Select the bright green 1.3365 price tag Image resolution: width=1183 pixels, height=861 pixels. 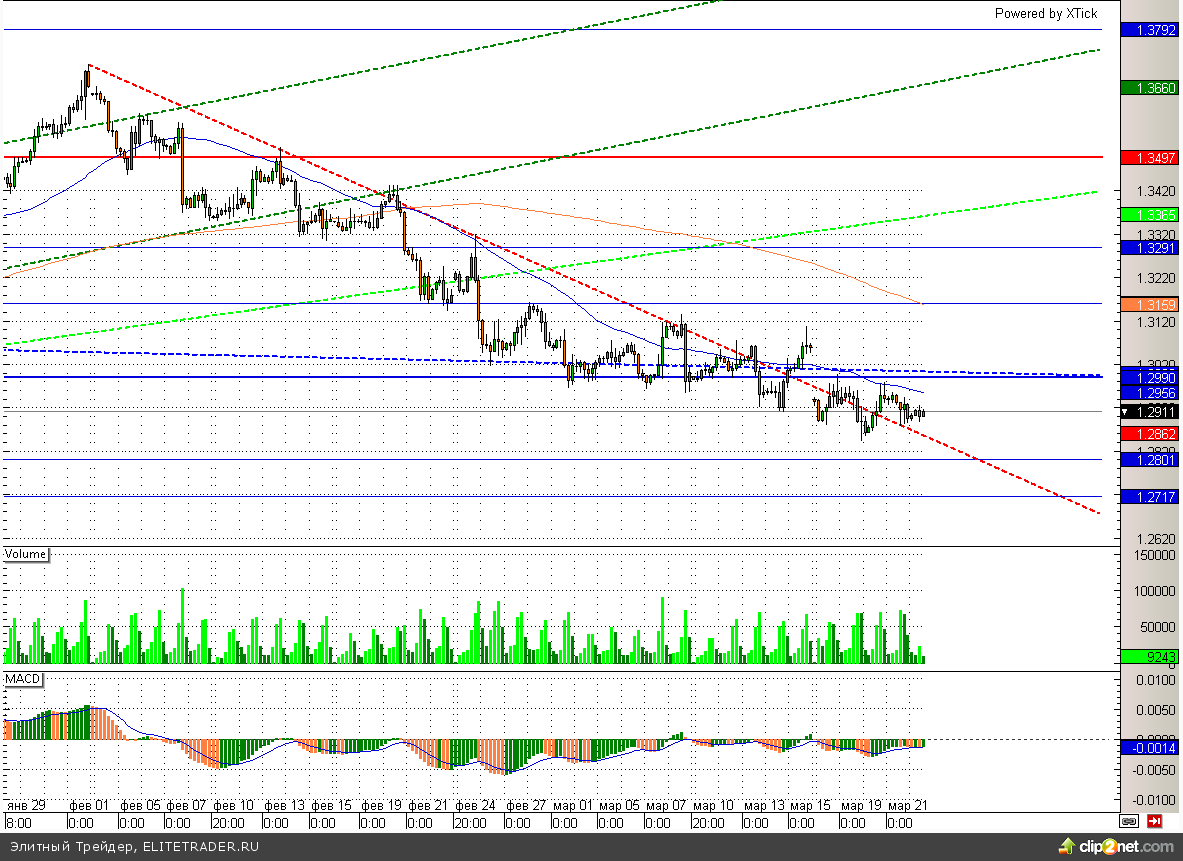[1151, 215]
